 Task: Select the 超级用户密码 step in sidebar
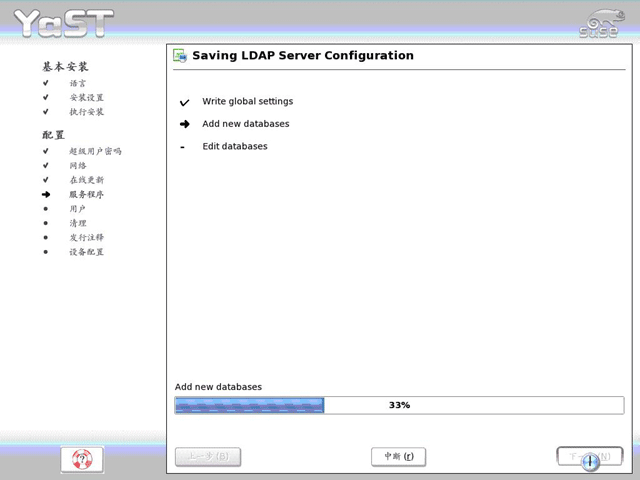pos(95,151)
